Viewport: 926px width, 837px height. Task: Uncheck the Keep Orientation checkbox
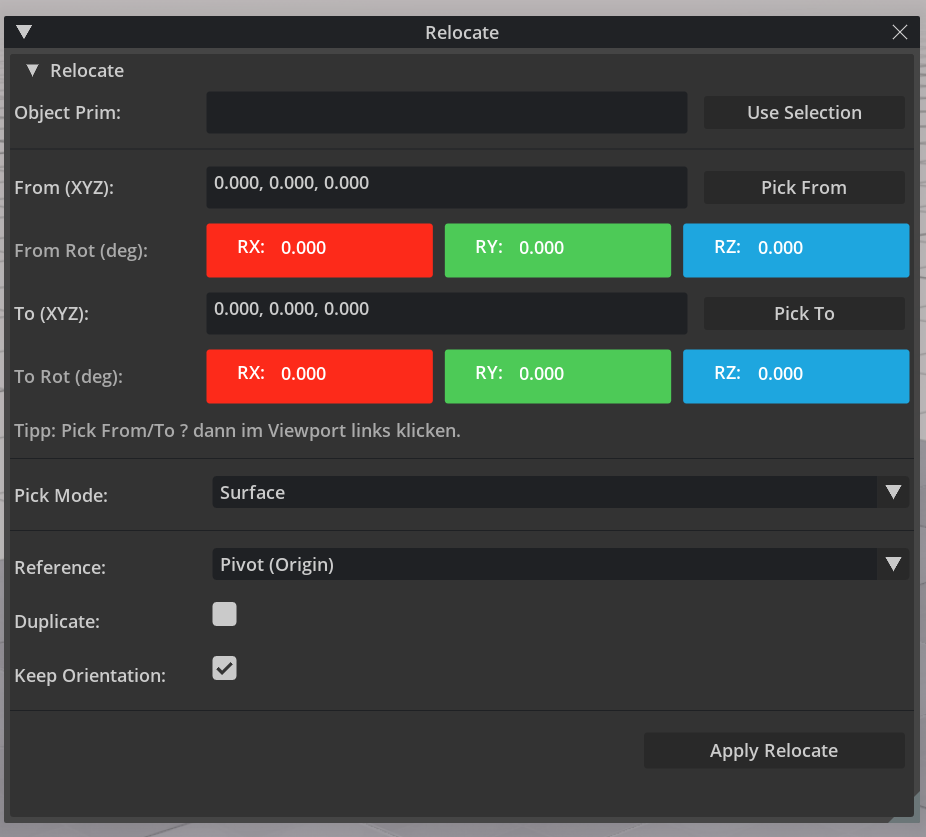(x=224, y=668)
